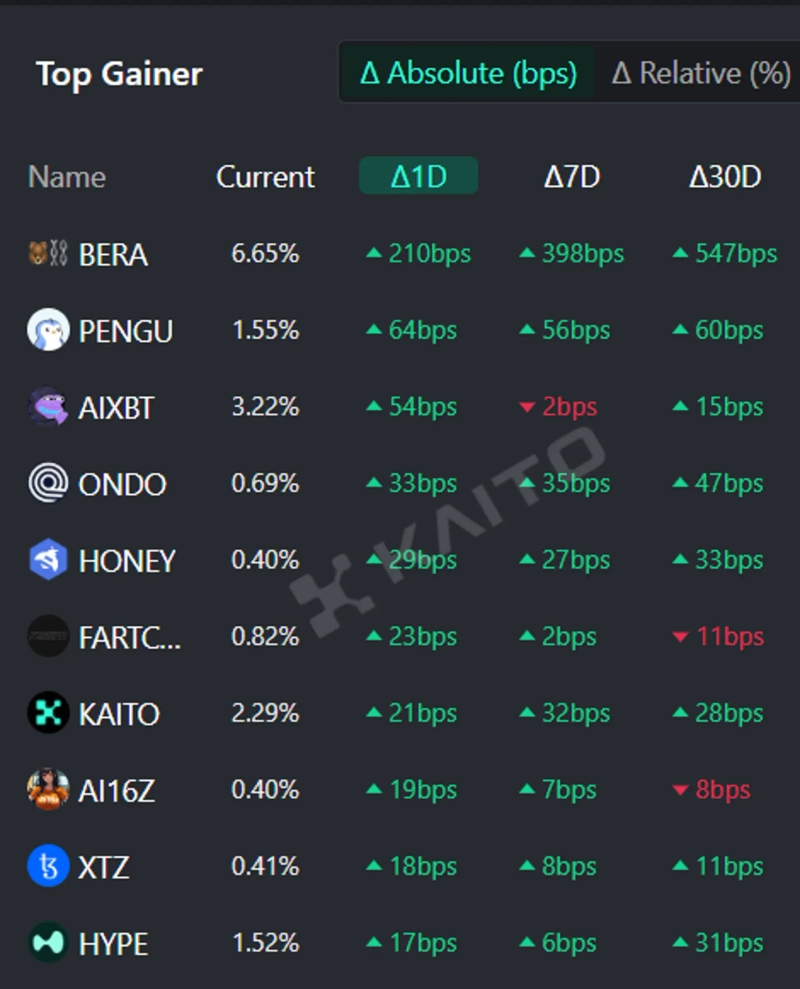This screenshot has width=800, height=989.
Task: Sort by Δ1D column
Action: [x=418, y=177]
